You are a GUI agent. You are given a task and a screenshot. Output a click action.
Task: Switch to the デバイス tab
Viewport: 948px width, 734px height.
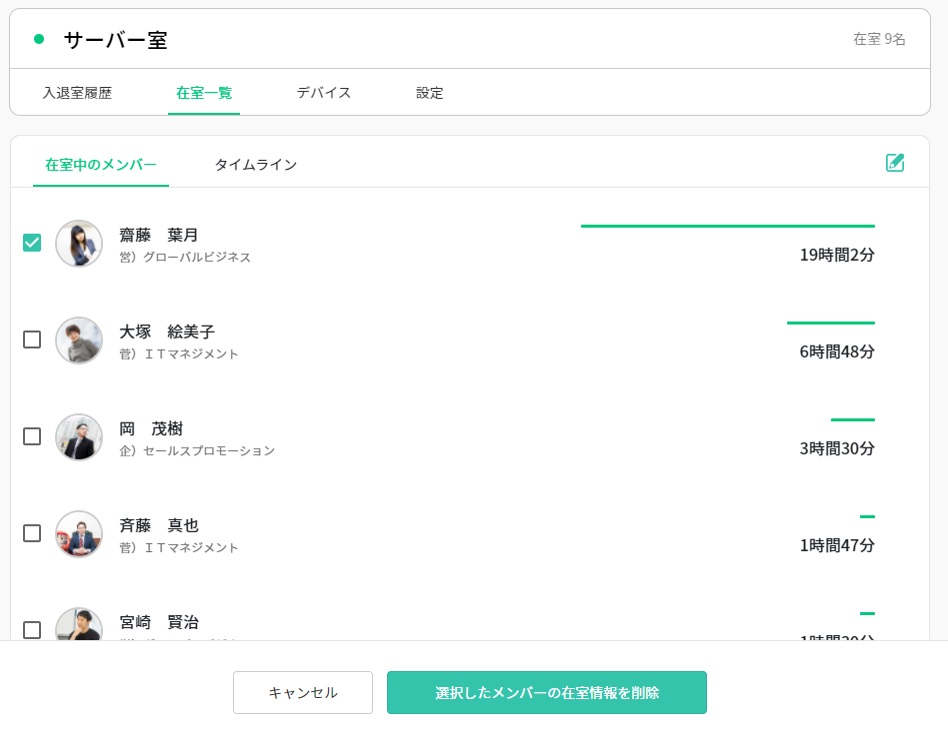click(x=323, y=93)
